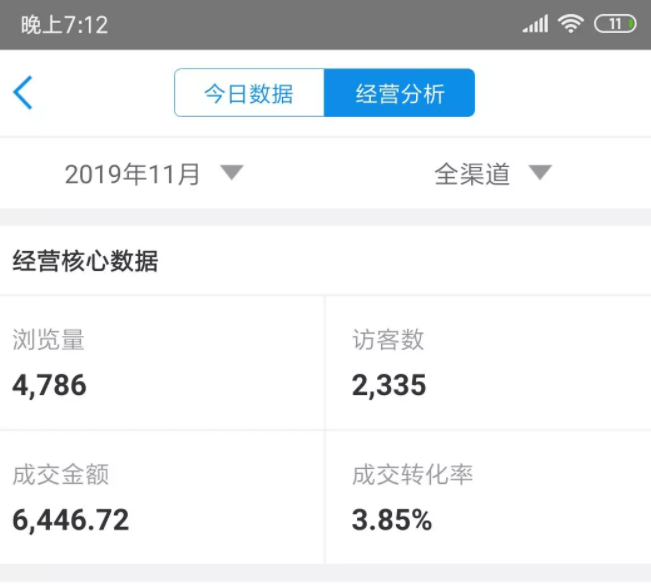Tap the visitor count value 2,335
Viewport: 651px width, 584px height.
[x=389, y=385]
